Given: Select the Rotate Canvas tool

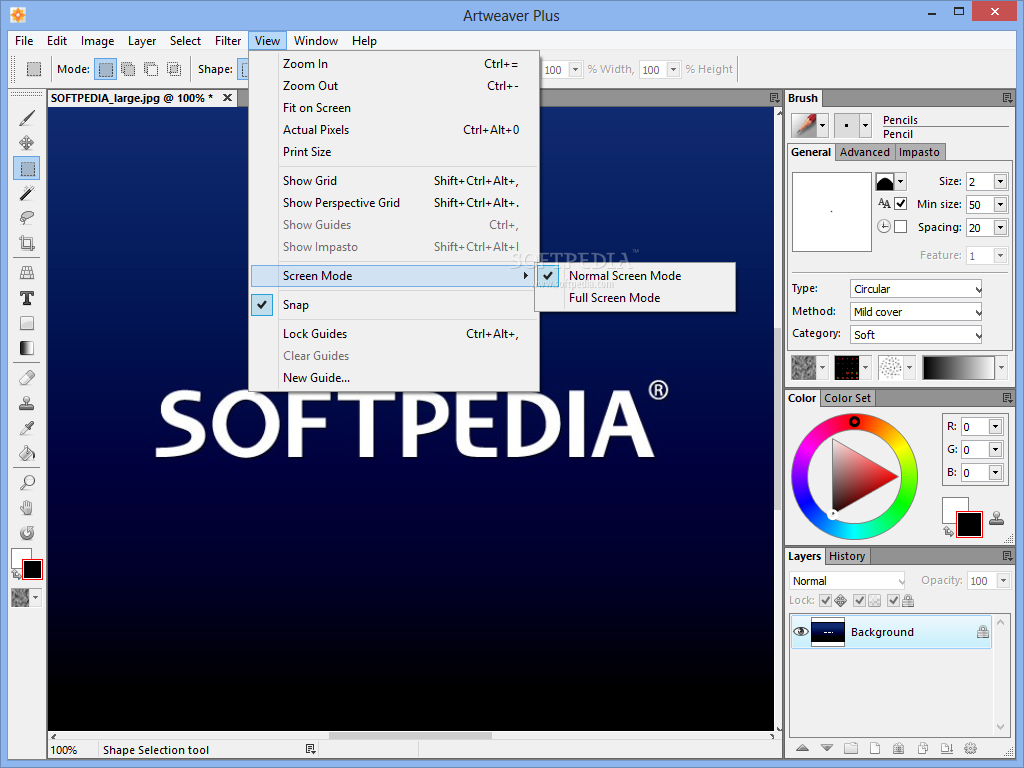Looking at the screenshot, I should [27, 533].
